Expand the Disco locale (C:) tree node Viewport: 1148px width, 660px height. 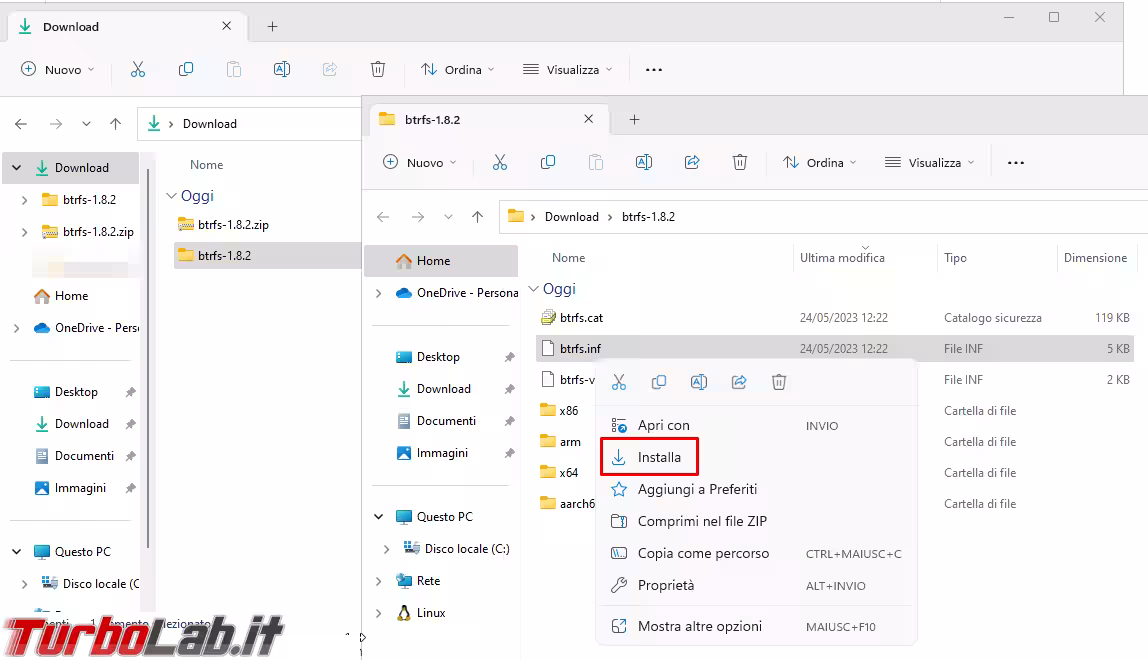[x=387, y=549]
